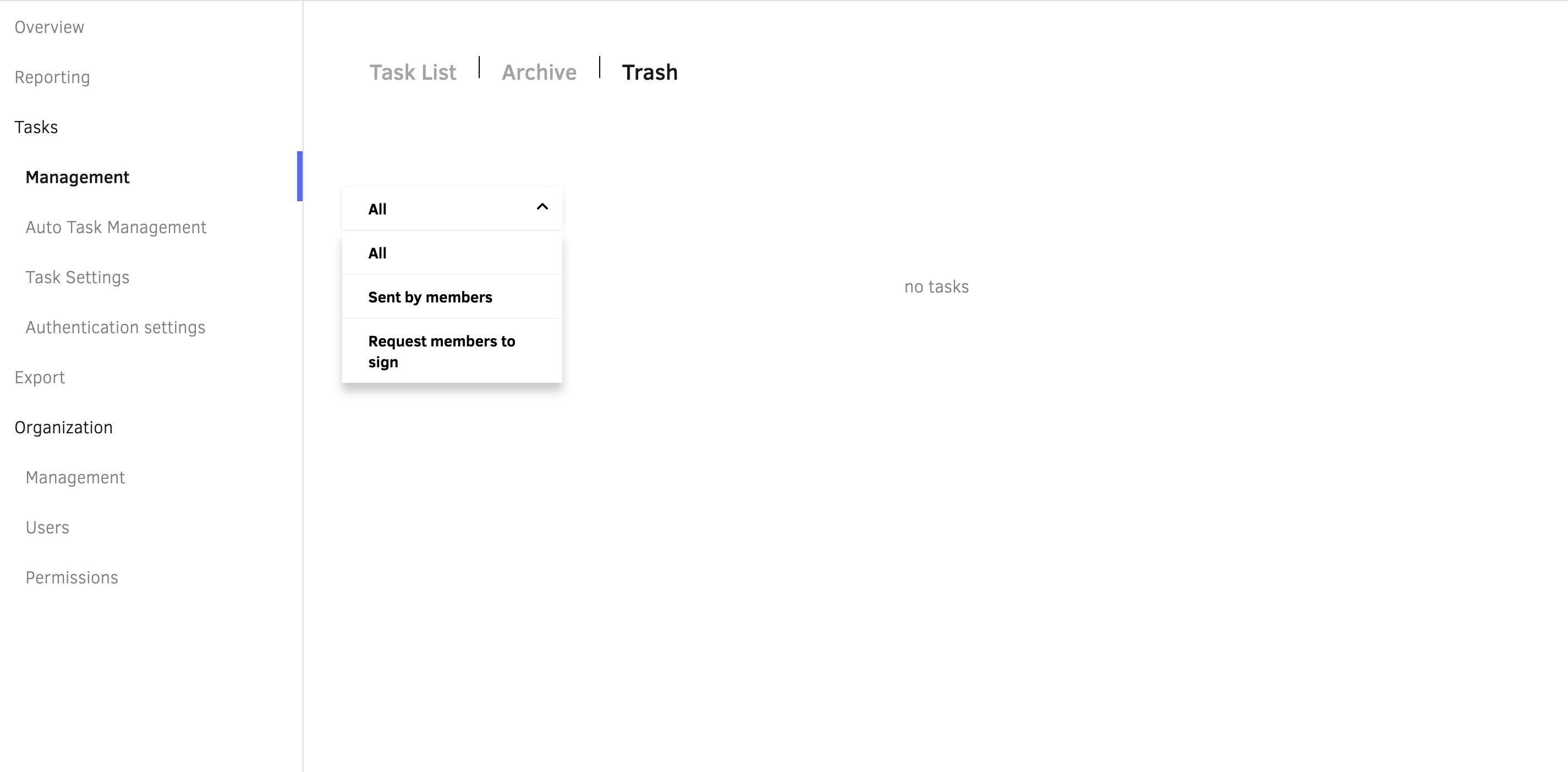Screen dimensions: 1568x772
Task: Open Authentication settings page
Action: 115,327
